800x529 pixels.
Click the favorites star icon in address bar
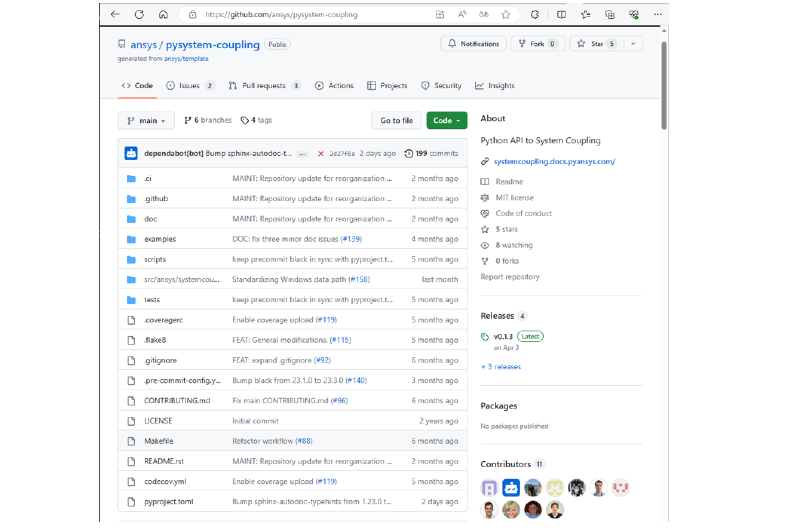click(506, 15)
